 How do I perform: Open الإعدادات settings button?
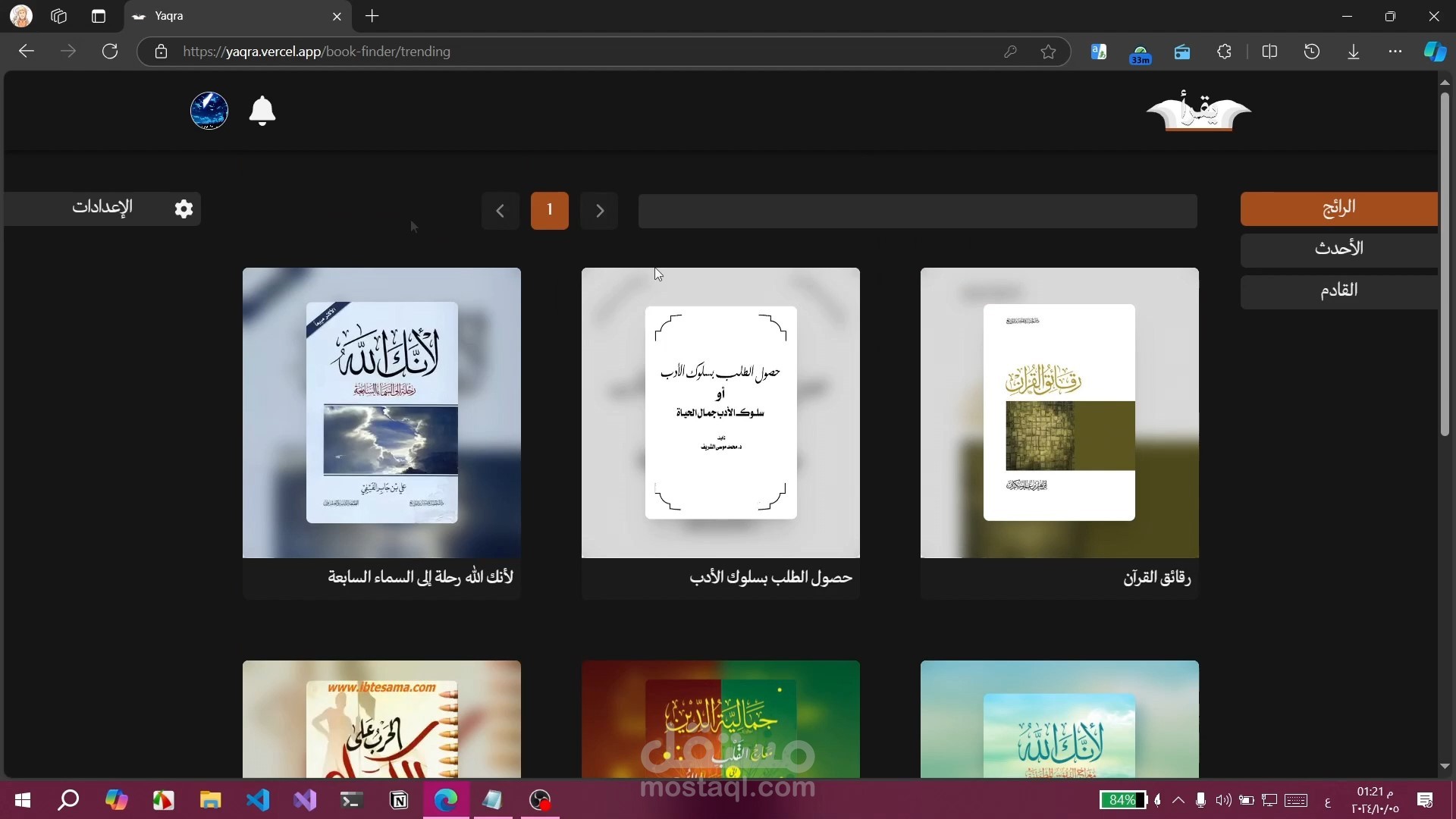(x=102, y=208)
